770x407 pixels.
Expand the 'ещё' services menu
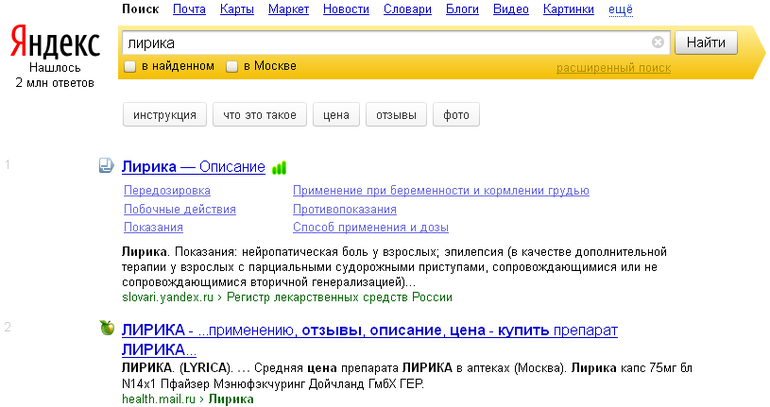click(620, 9)
